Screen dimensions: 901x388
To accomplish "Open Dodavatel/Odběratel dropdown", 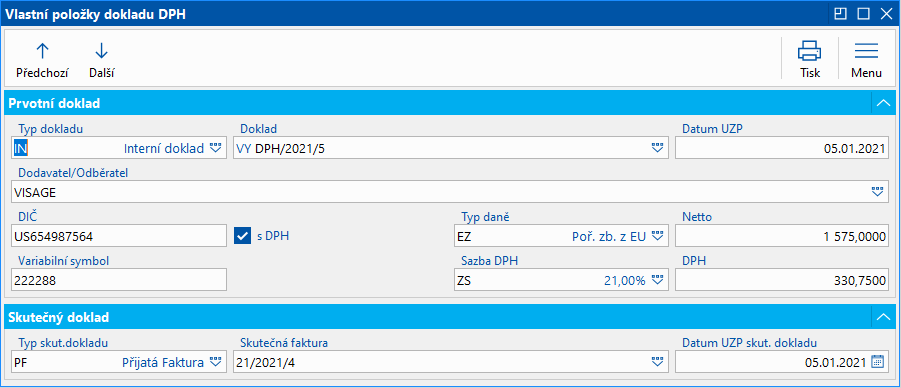I will click(877, 192).
